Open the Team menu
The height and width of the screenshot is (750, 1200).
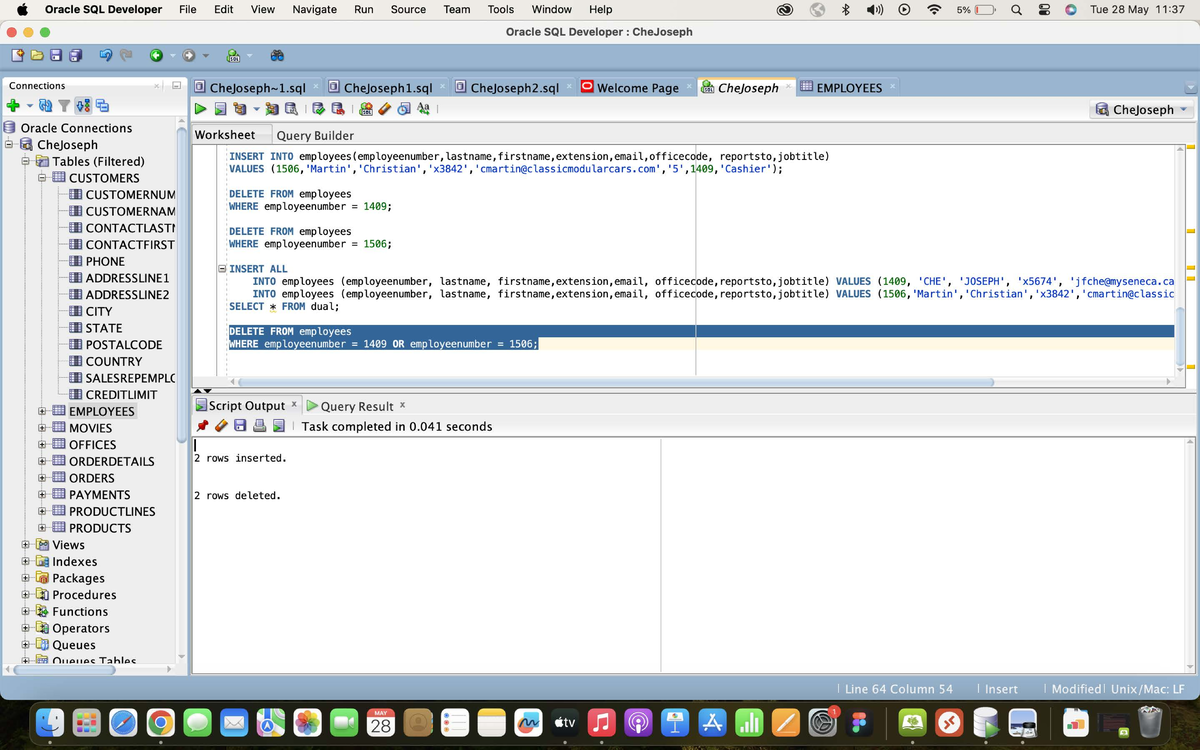click(x=457, y=9)
